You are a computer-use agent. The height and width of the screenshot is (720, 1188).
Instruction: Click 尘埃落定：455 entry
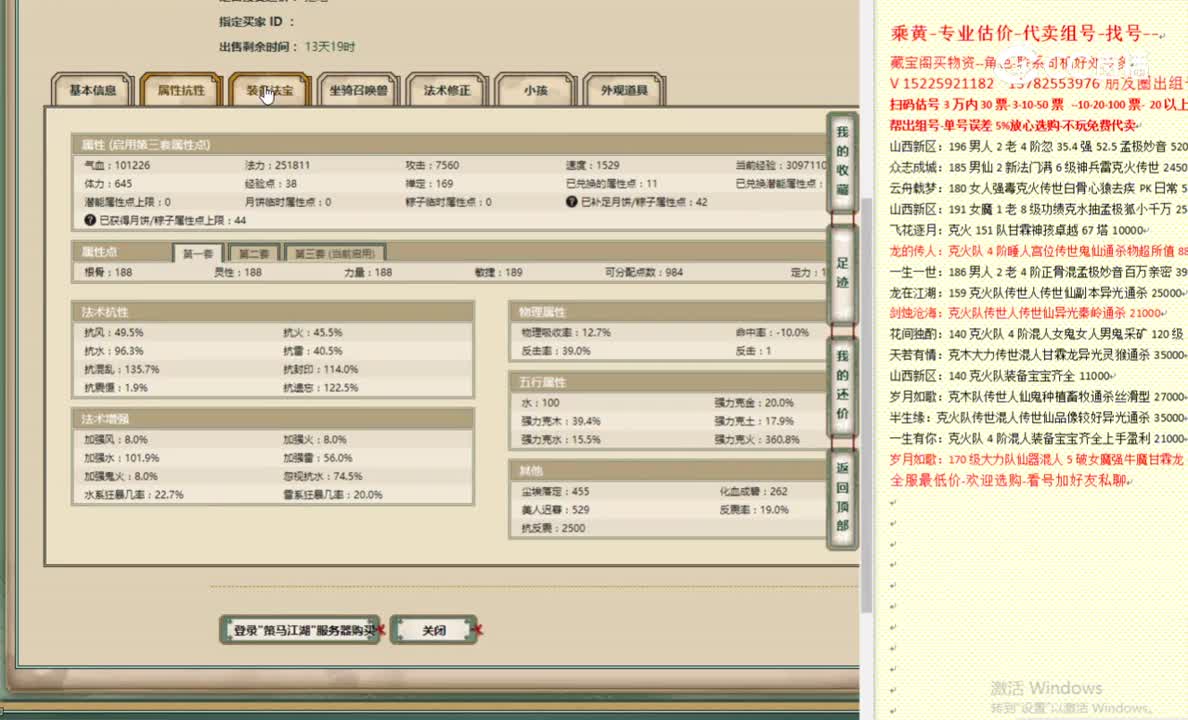(x=555, y=491)
